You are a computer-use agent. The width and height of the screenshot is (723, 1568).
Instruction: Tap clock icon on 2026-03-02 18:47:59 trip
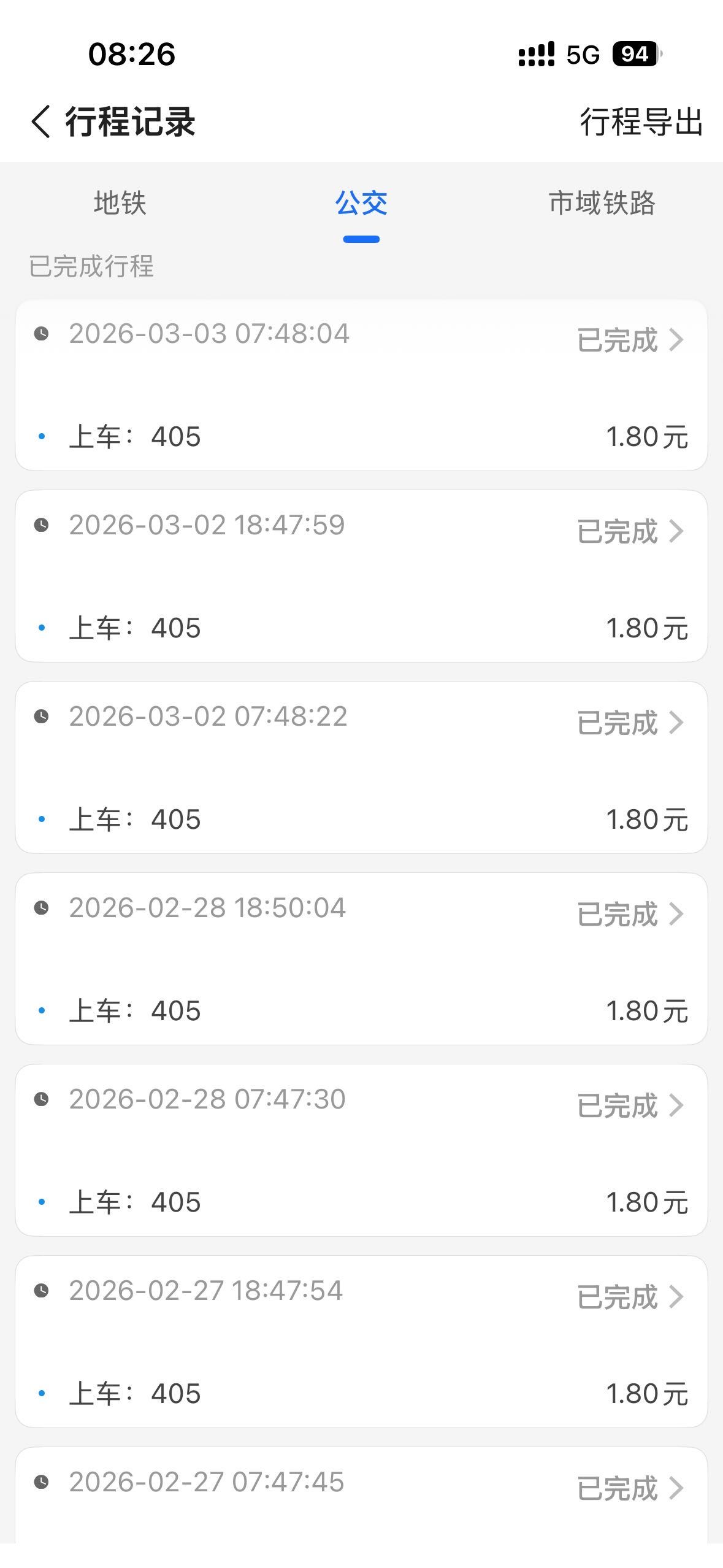(41, 525)
